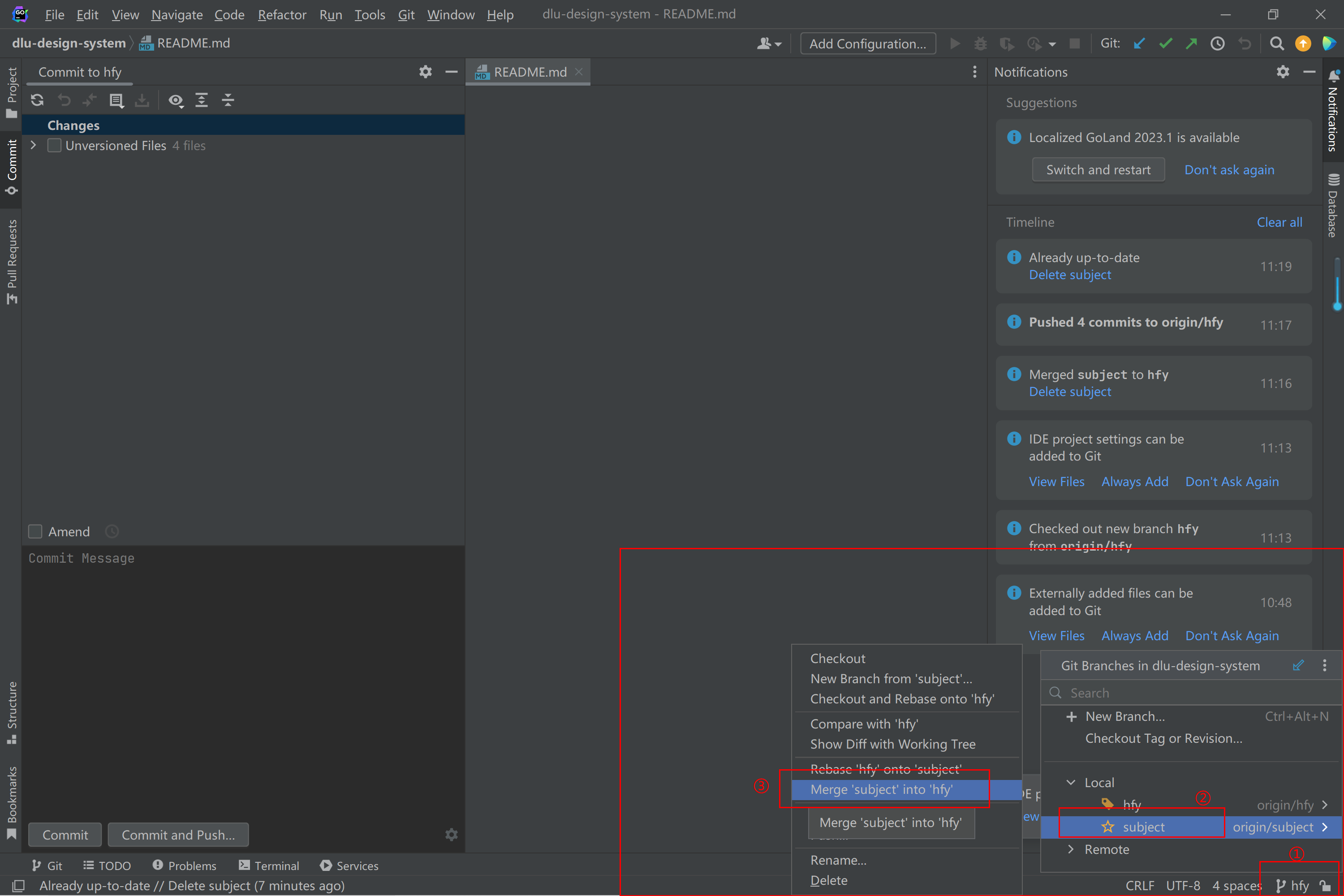Enable the Amend checkbox
The image size is (1344, 896).
click(x=35, y=531)
